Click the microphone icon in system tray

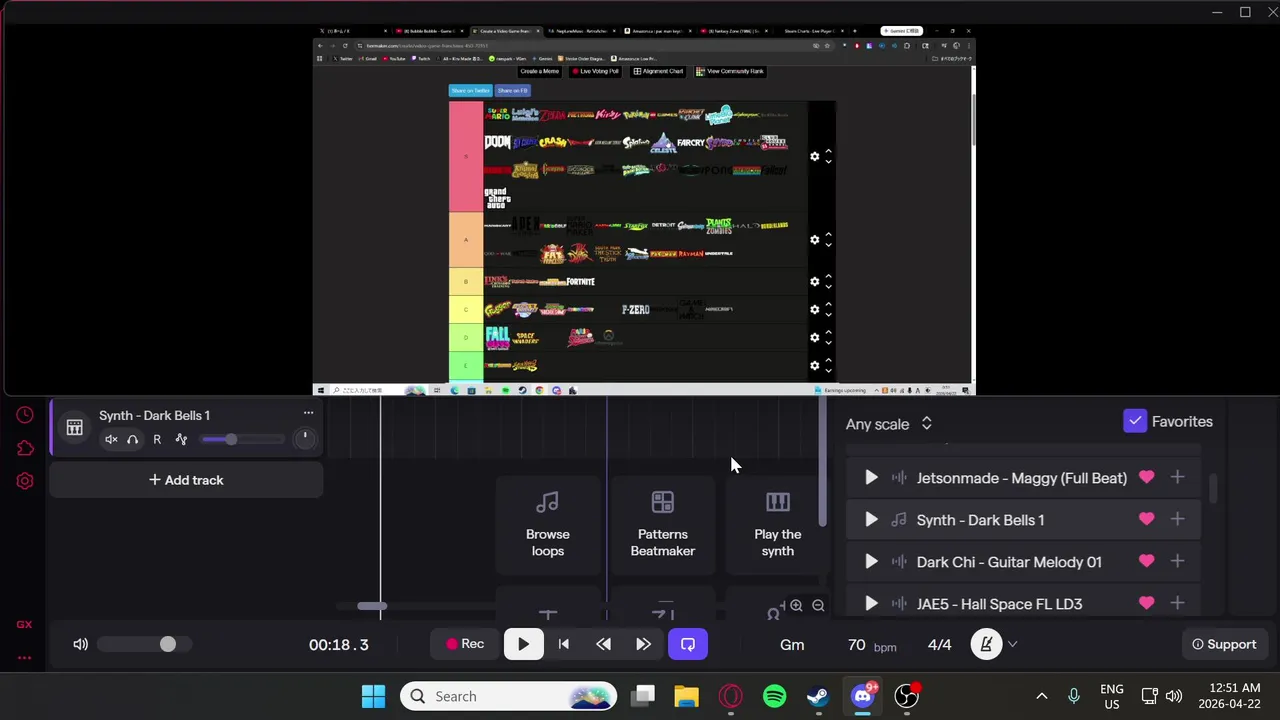tap(1074, 696)
